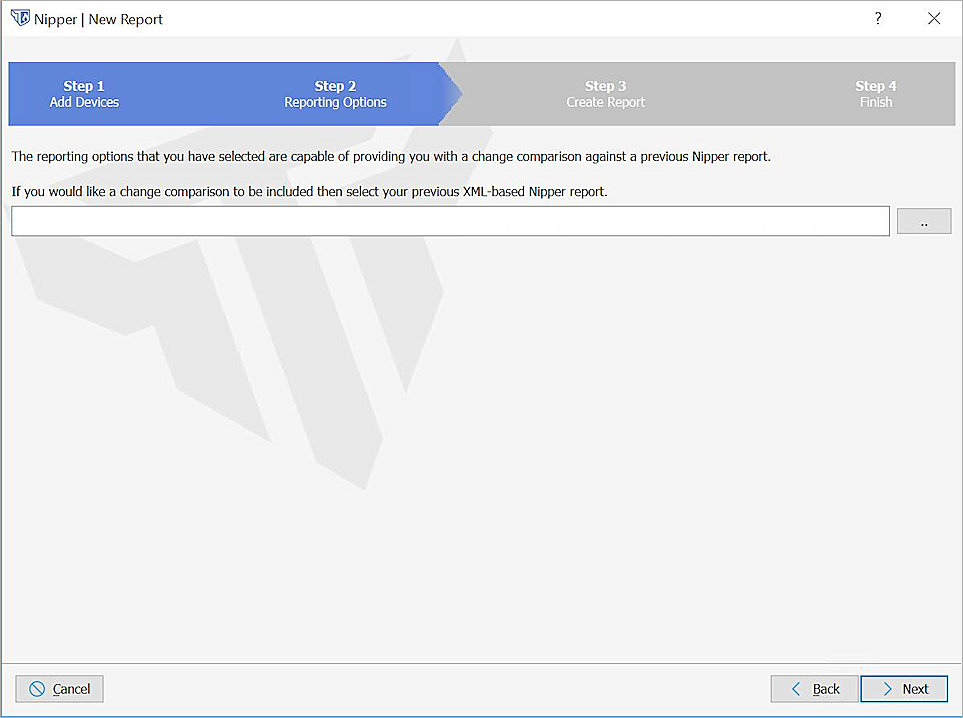Jump to Step 3 Create Report

pyautogui.click(x=605, y=93)
